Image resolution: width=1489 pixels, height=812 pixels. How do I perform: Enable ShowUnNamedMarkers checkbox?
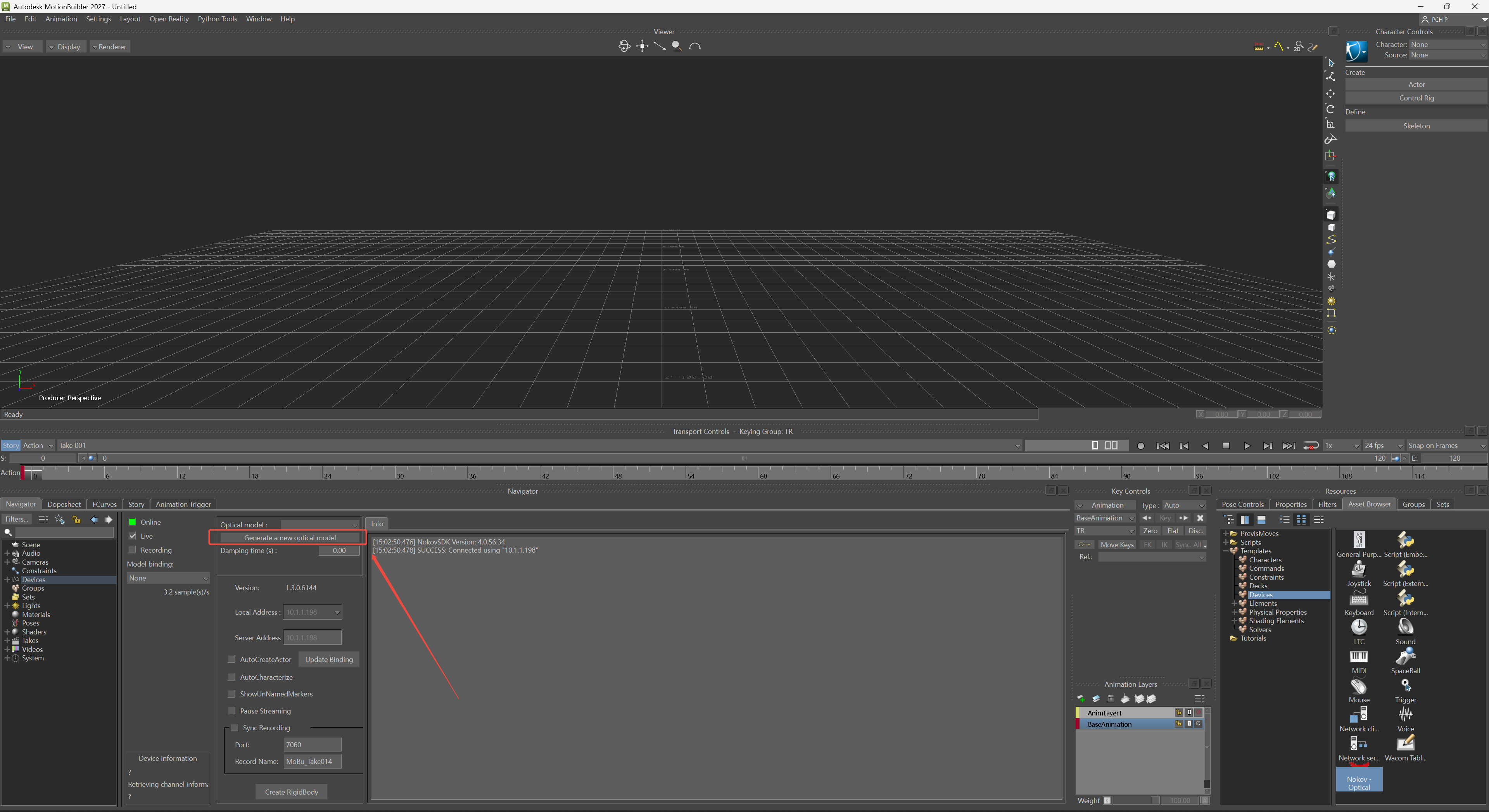click(232, 693)
